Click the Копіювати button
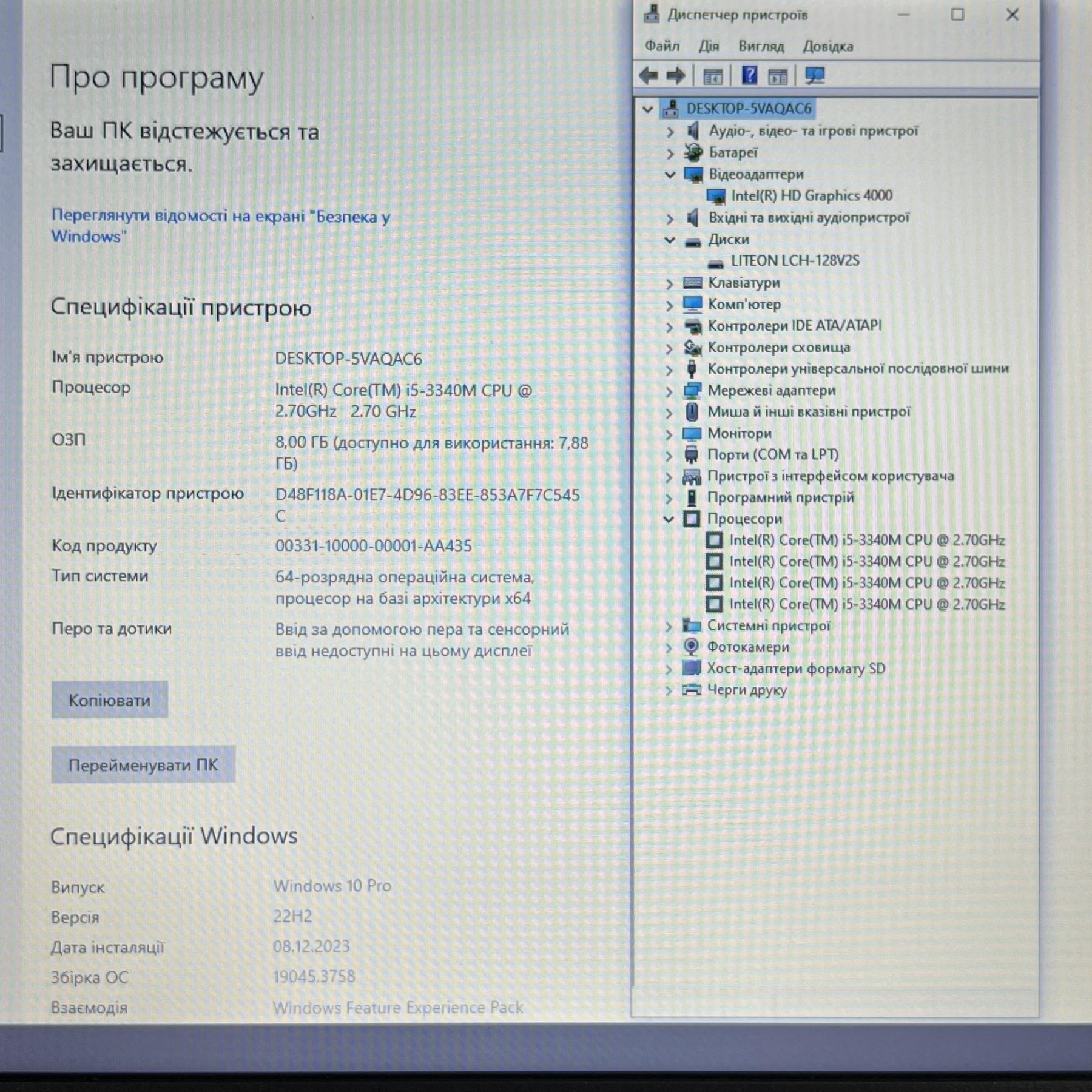The image size is (1092, 1092). pos(110,699)
